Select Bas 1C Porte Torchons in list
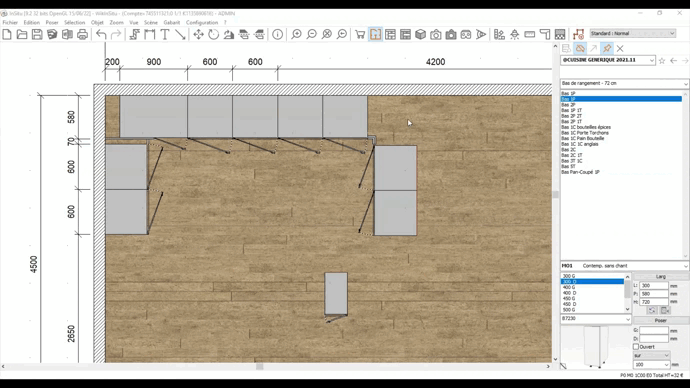This screenshot has width=690, height=388. click(x=585, y=133)
